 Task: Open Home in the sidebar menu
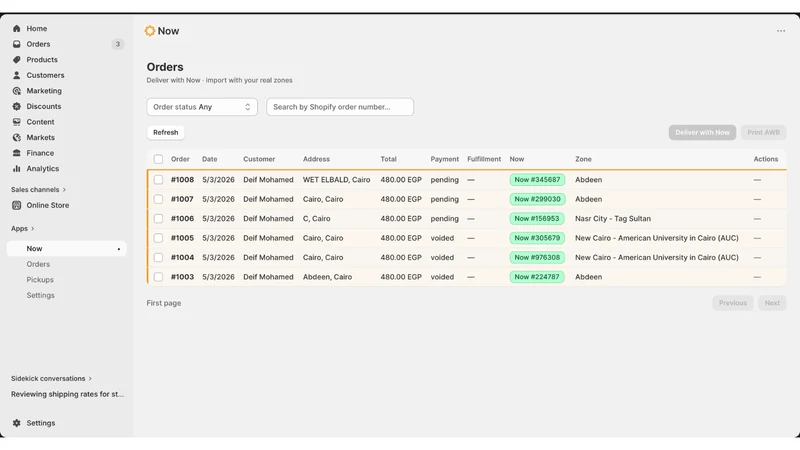[x=37, y=29]
